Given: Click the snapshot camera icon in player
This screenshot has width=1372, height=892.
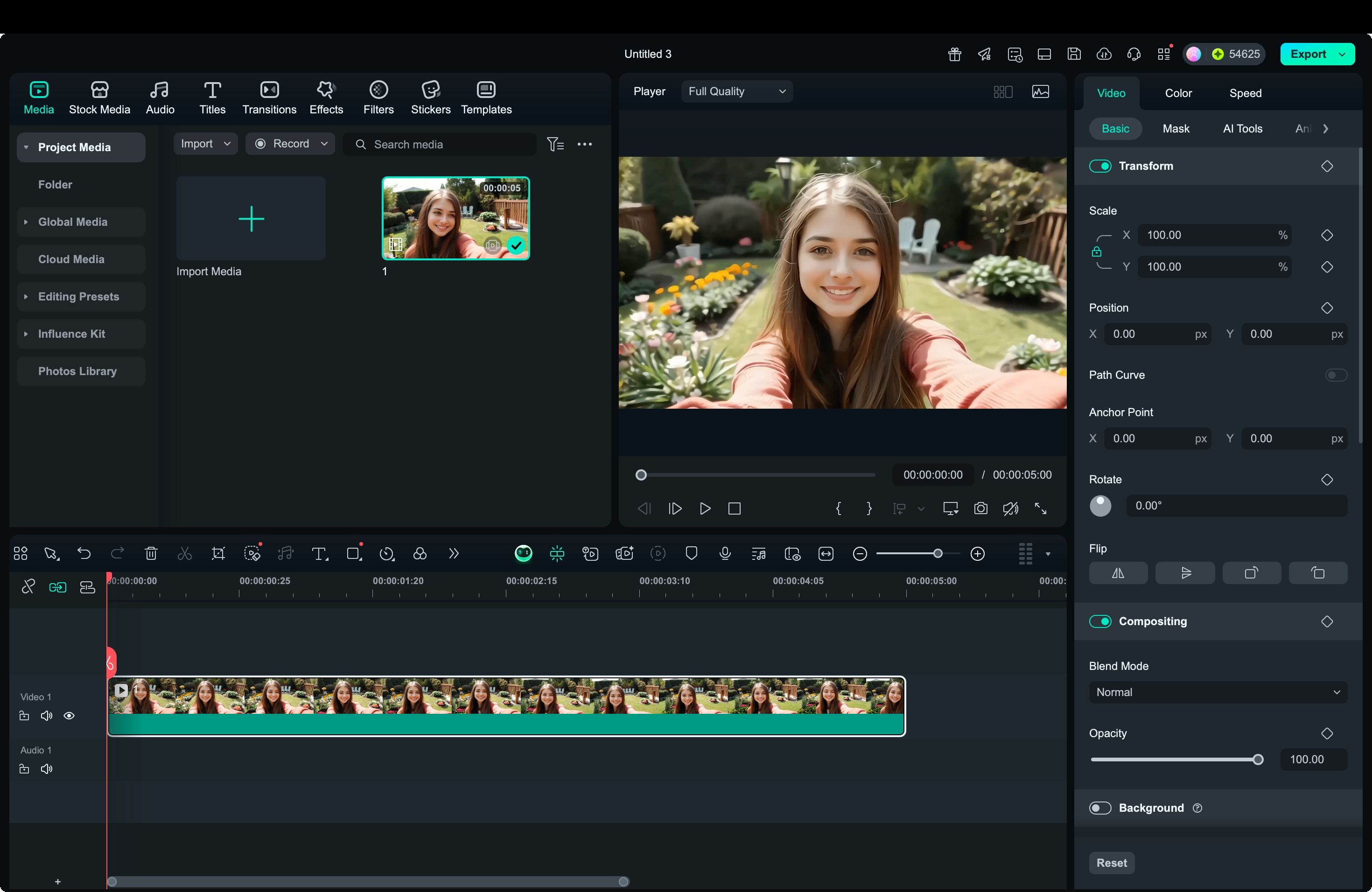Looking at the screenshot, I should [980, 508].
